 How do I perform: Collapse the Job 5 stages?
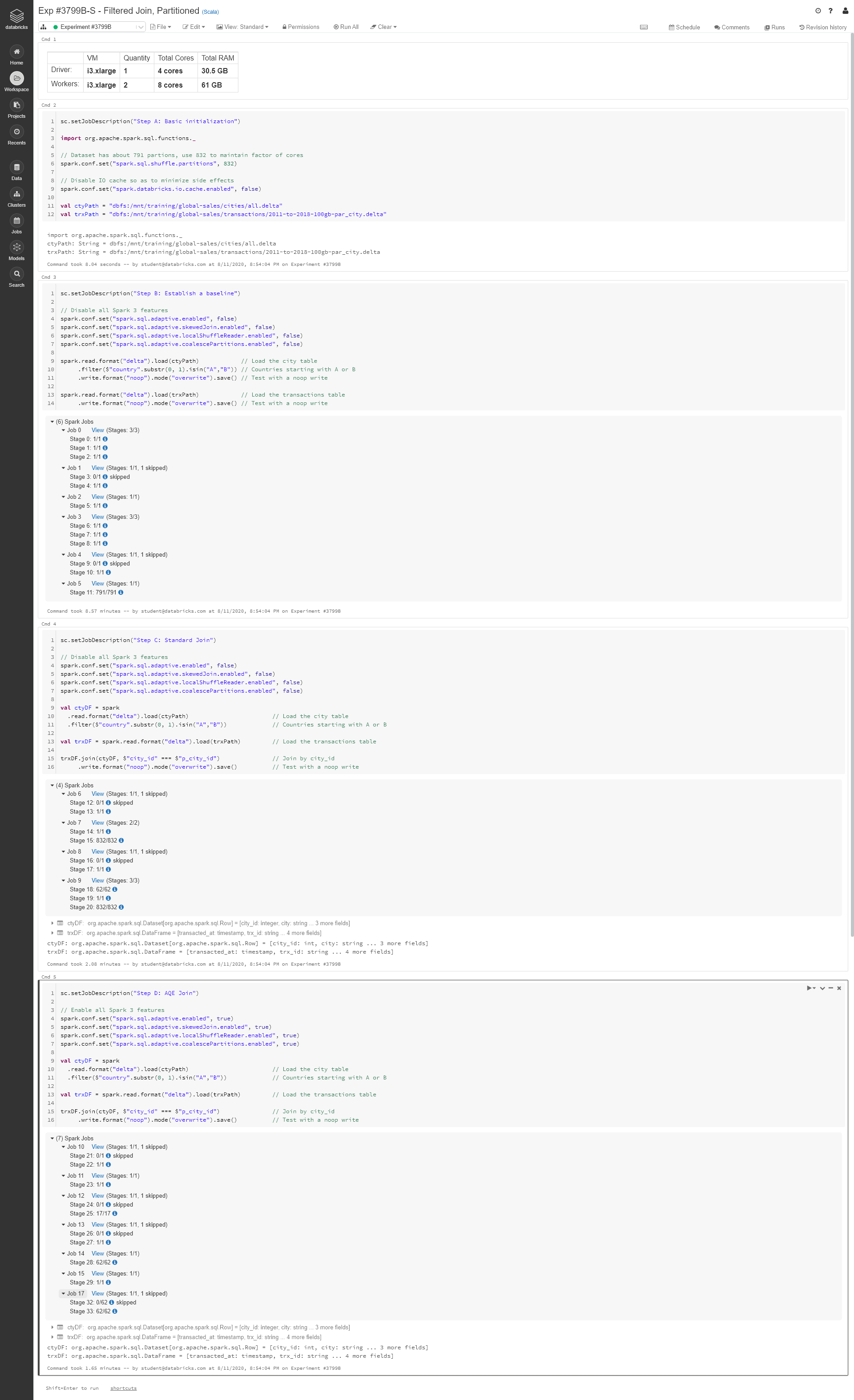pos(64,584)
